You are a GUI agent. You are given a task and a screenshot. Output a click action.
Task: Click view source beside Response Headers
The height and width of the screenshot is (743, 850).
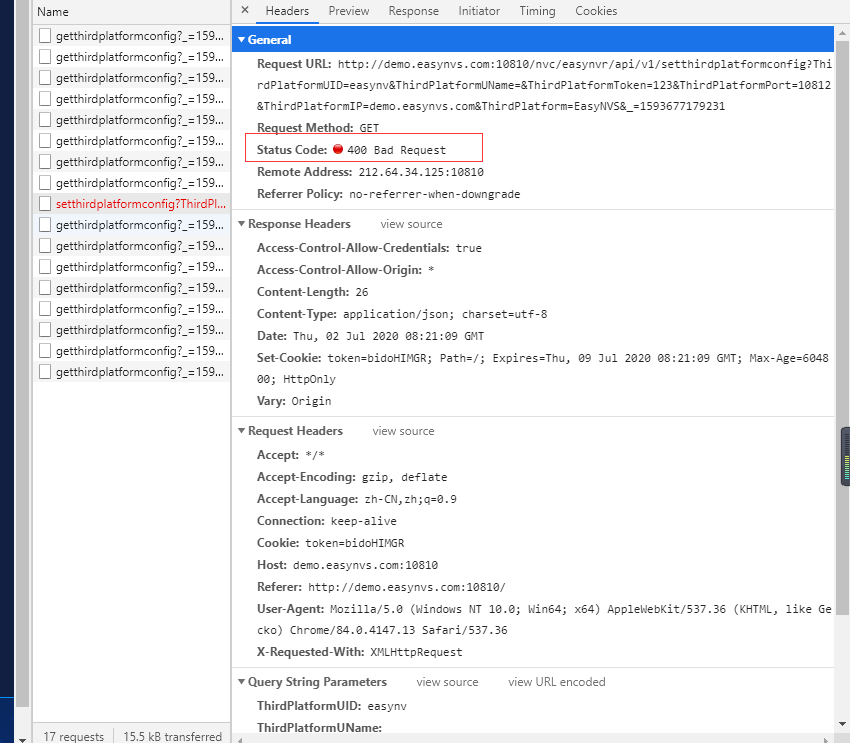[x=411, y=224]
